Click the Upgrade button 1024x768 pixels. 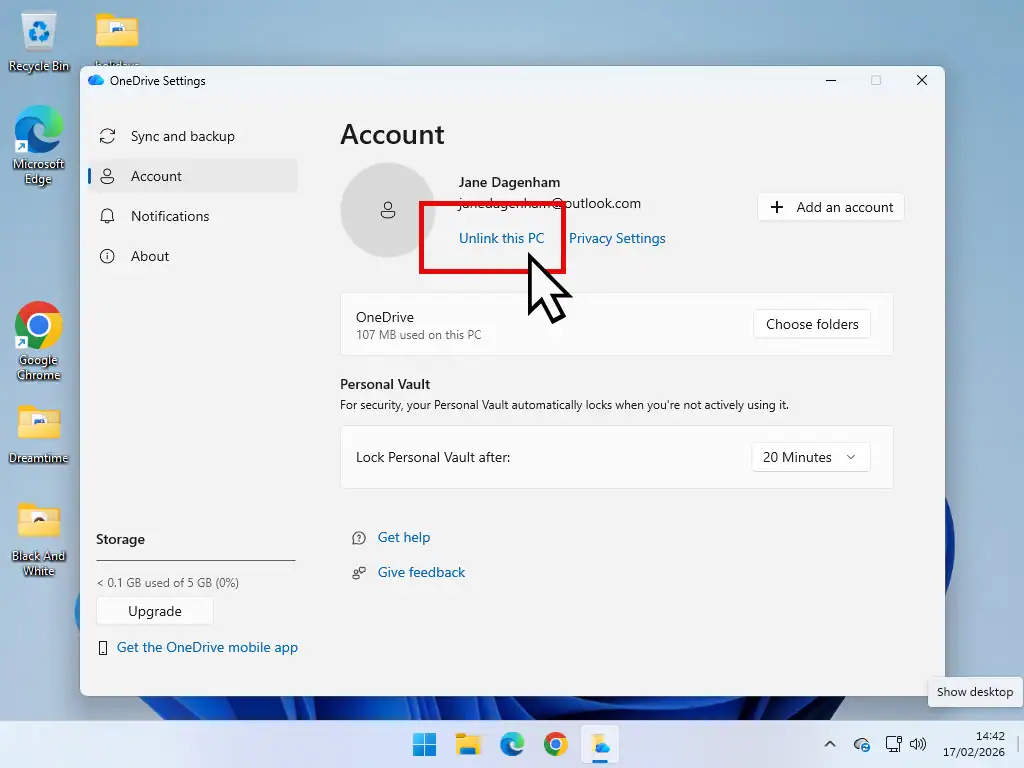[x=154, y=610]
